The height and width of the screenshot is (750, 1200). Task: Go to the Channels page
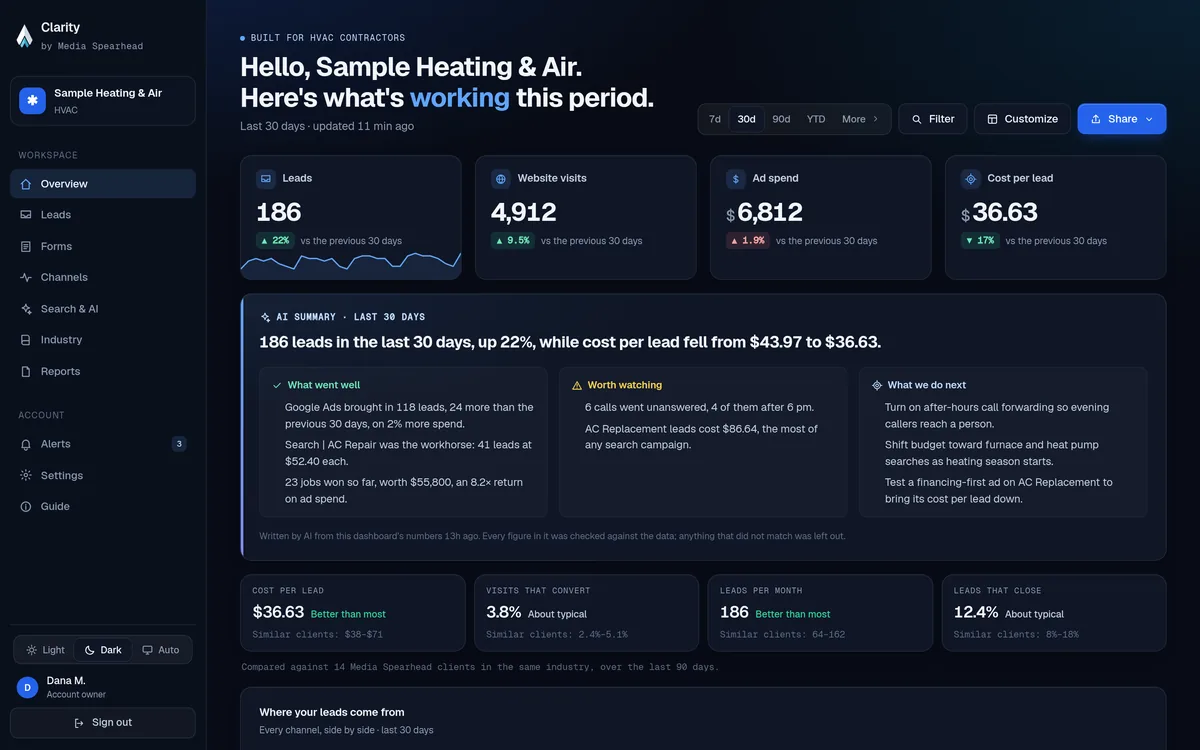[x=103, y=277]
